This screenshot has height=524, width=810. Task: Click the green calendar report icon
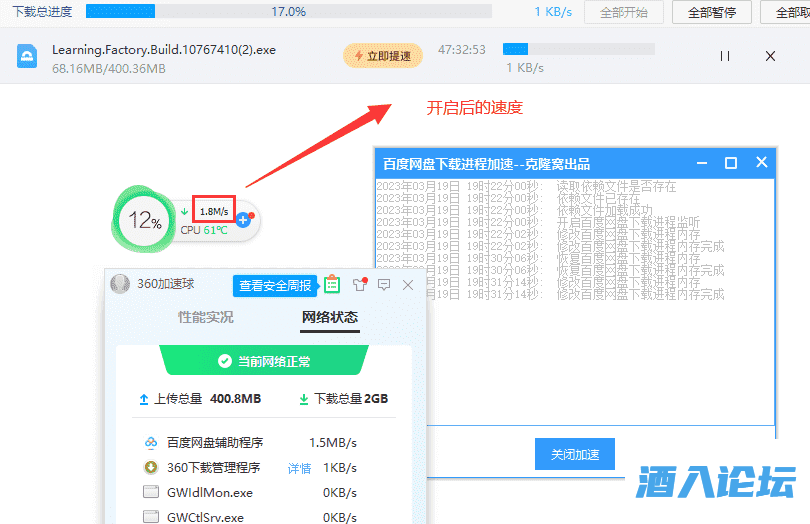(332, 284)
